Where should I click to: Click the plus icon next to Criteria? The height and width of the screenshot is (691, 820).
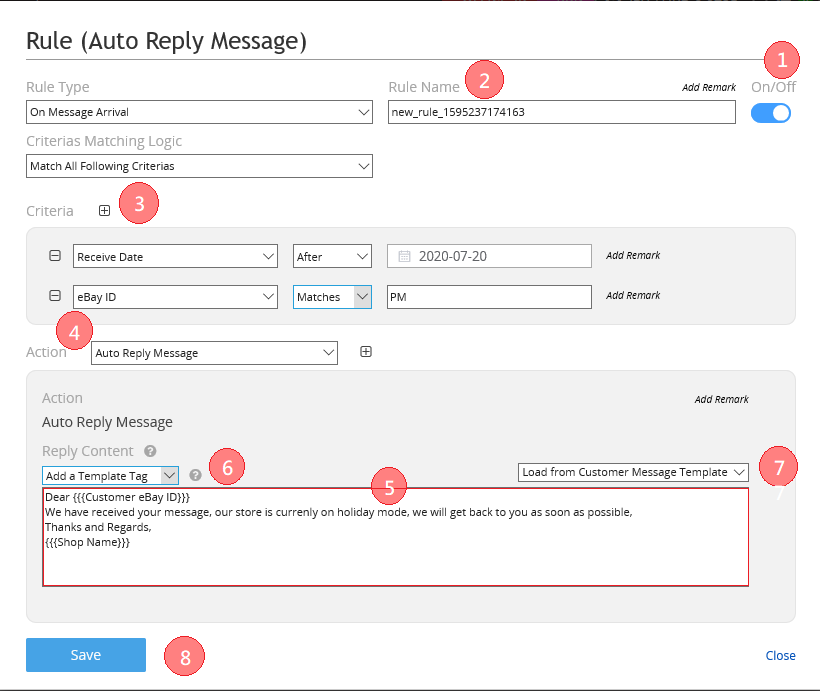coord(105,211)
